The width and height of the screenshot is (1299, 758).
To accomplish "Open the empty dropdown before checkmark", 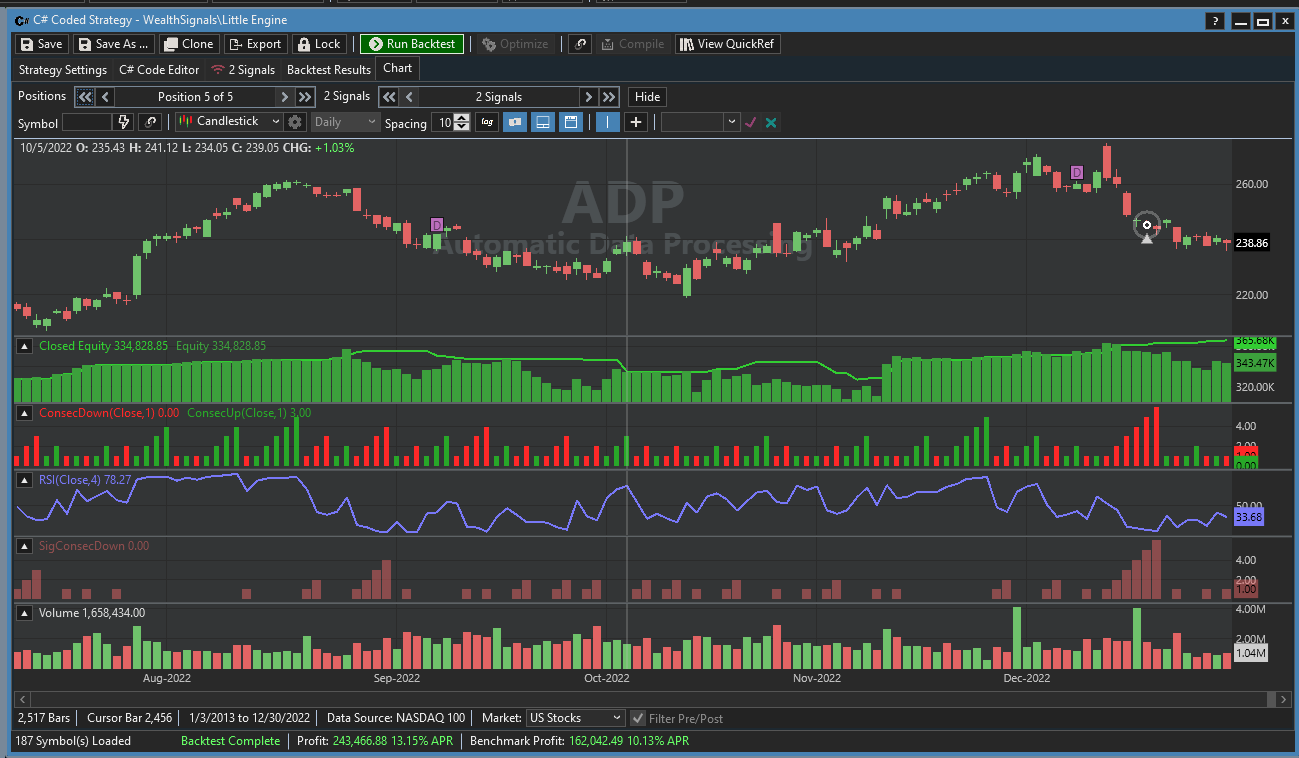I will point(700,122).
